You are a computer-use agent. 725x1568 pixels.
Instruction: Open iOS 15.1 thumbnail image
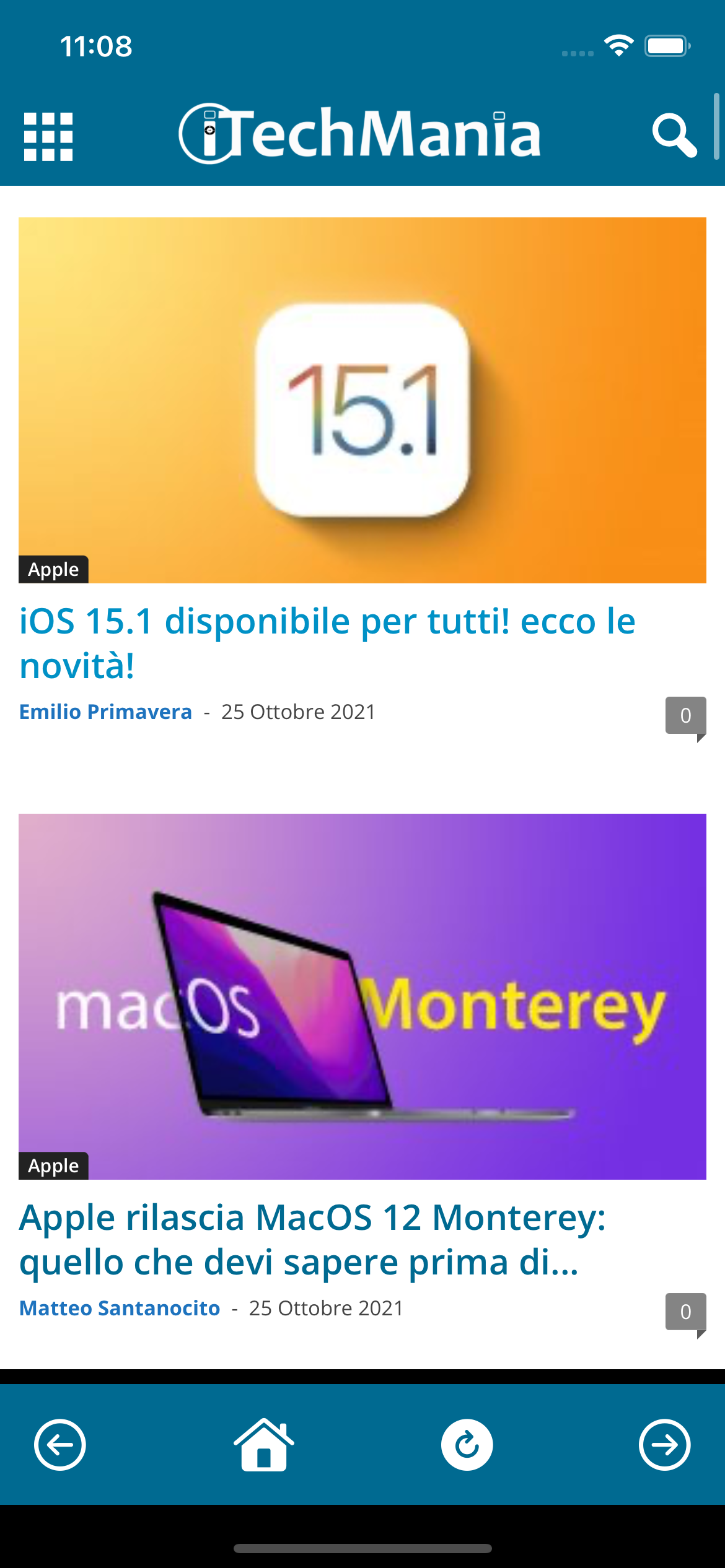click(362, 400)
